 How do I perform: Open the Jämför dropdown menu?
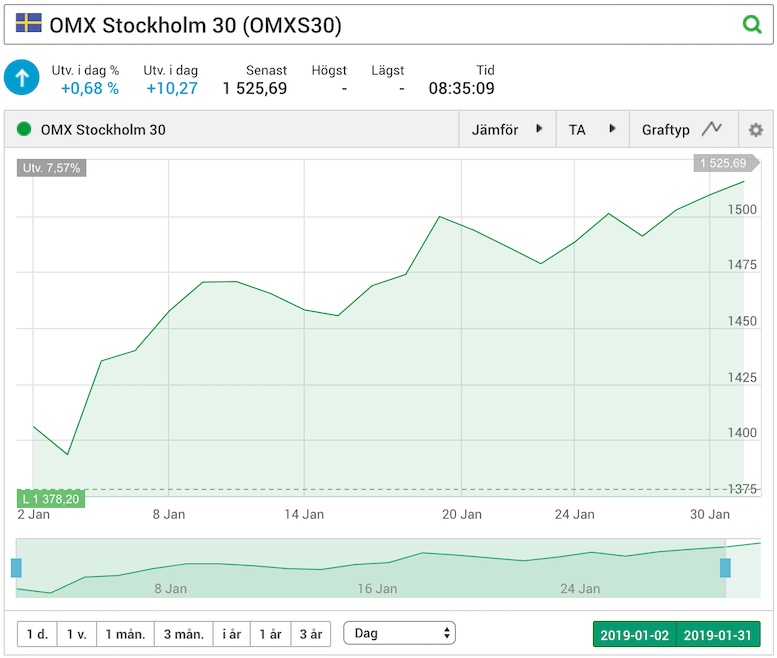(507, 129)
